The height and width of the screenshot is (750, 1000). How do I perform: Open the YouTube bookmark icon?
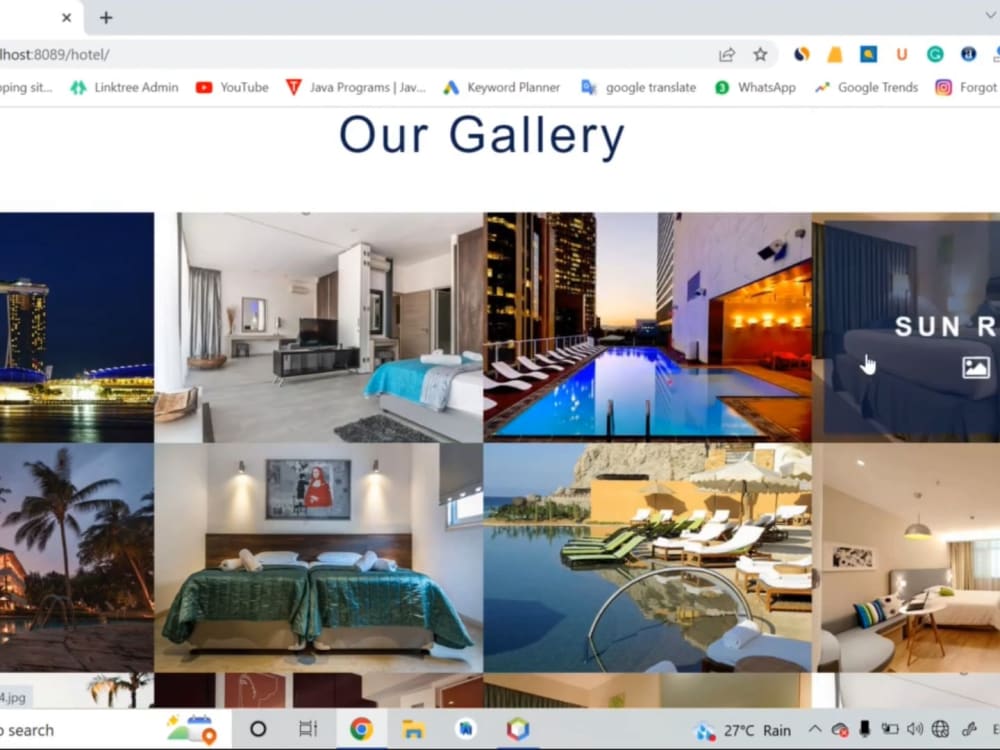(x=203, y=87)
